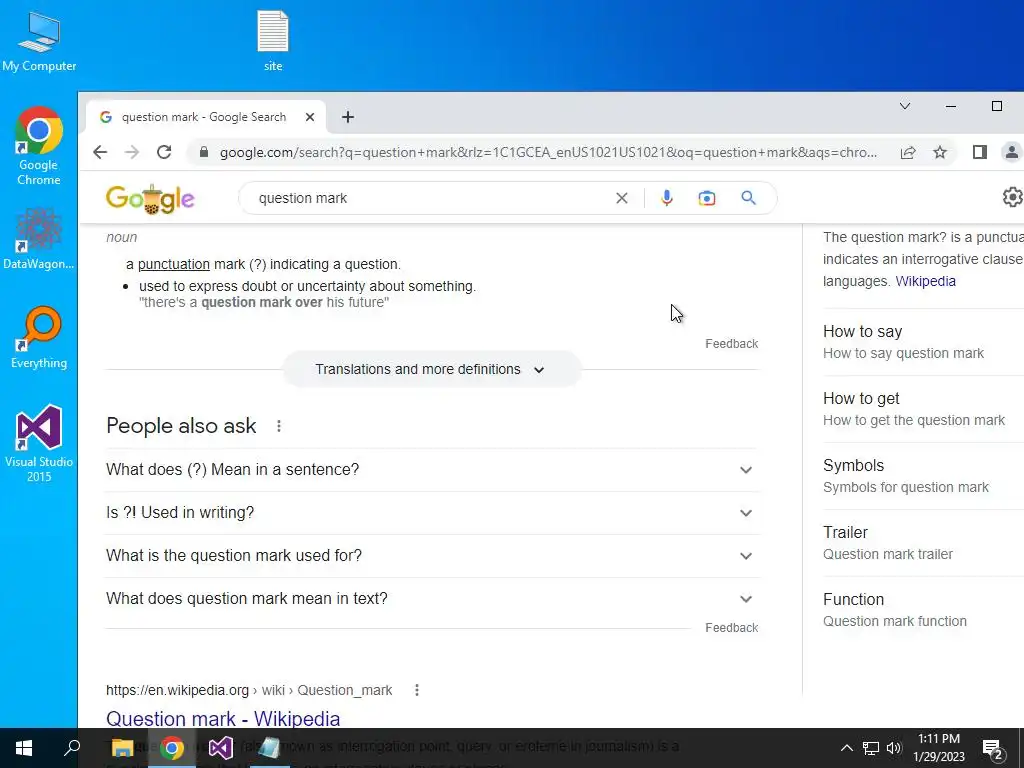Screen dimensions: 1024x768
Task: Select the 'How to say' related topic
Action: (923, 342)
